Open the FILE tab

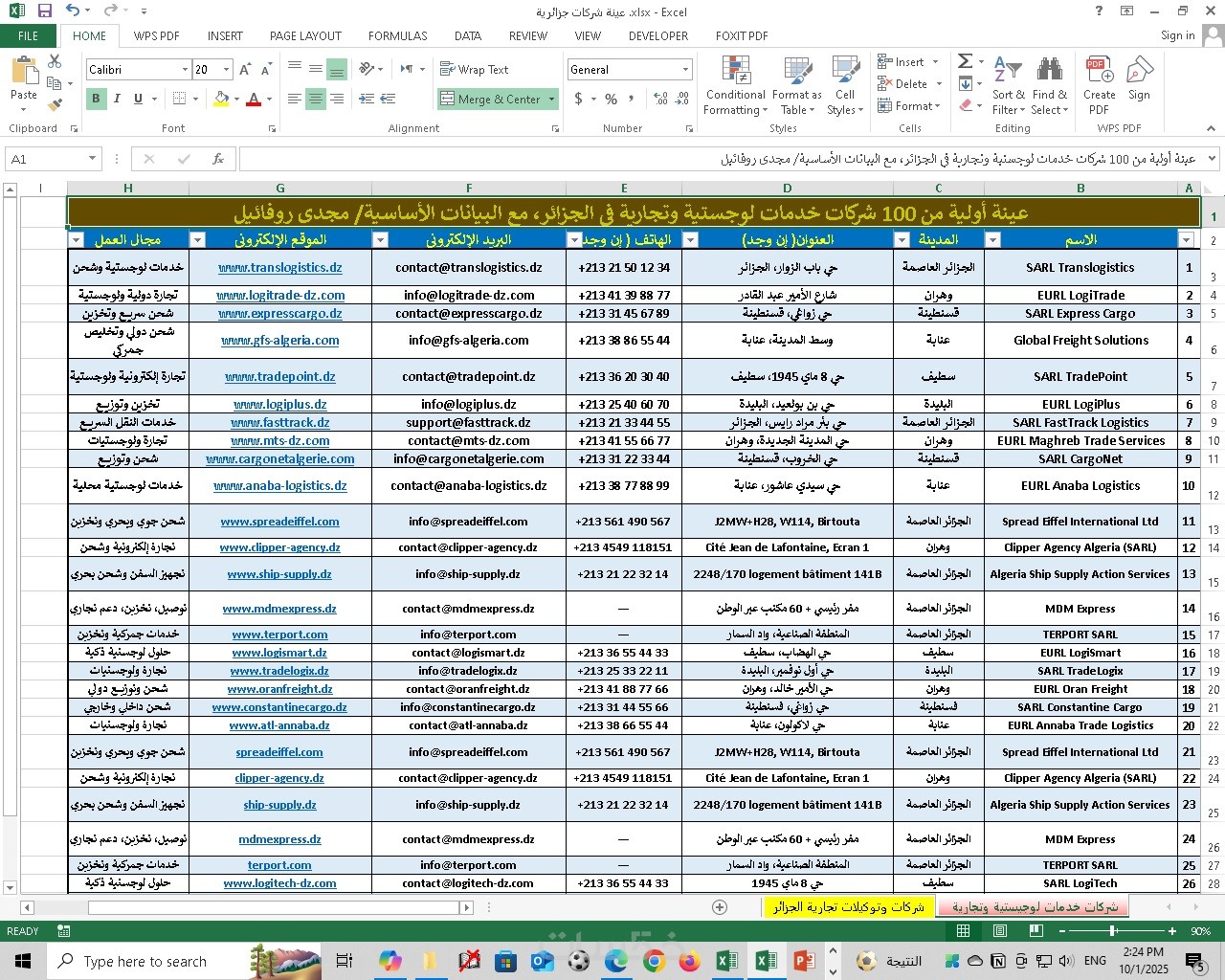(29, 36)
